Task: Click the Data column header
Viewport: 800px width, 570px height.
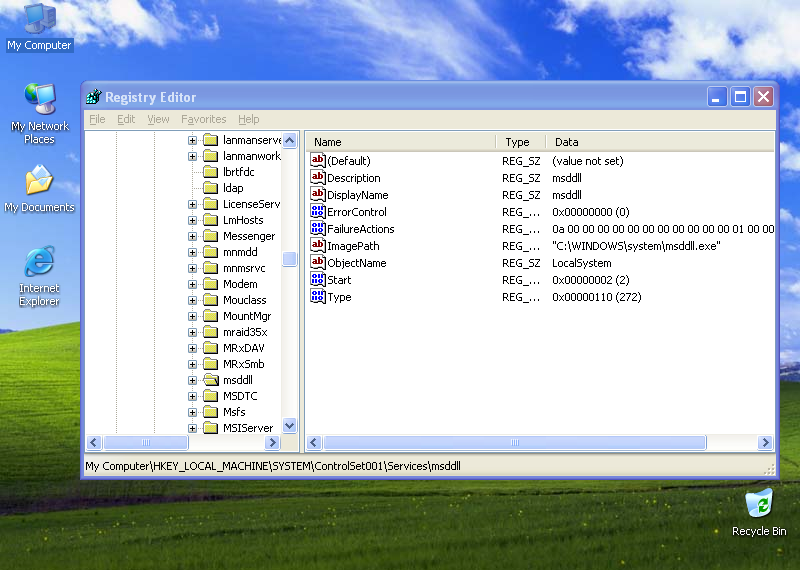Action: pyautogui.click(x=660, y=142)
